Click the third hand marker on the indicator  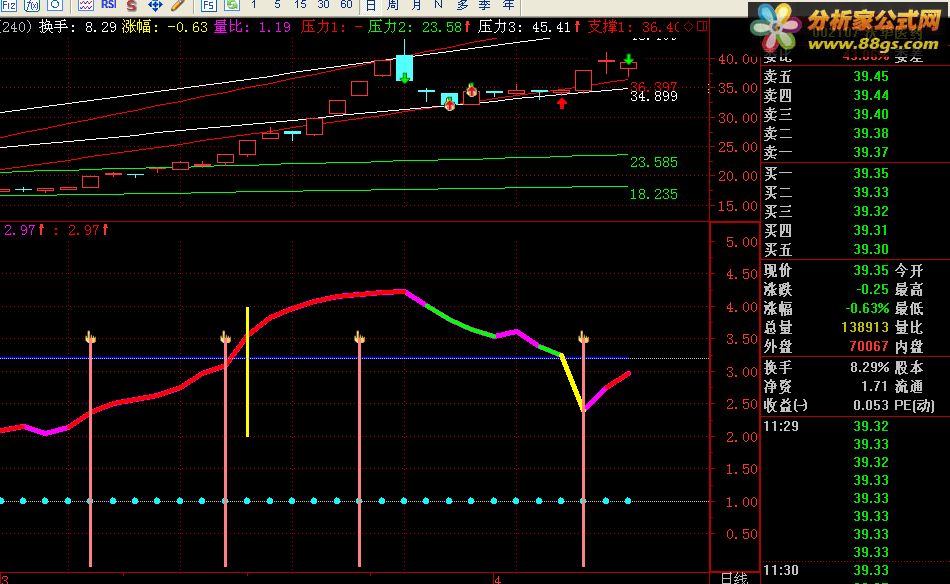click(359, 337)
